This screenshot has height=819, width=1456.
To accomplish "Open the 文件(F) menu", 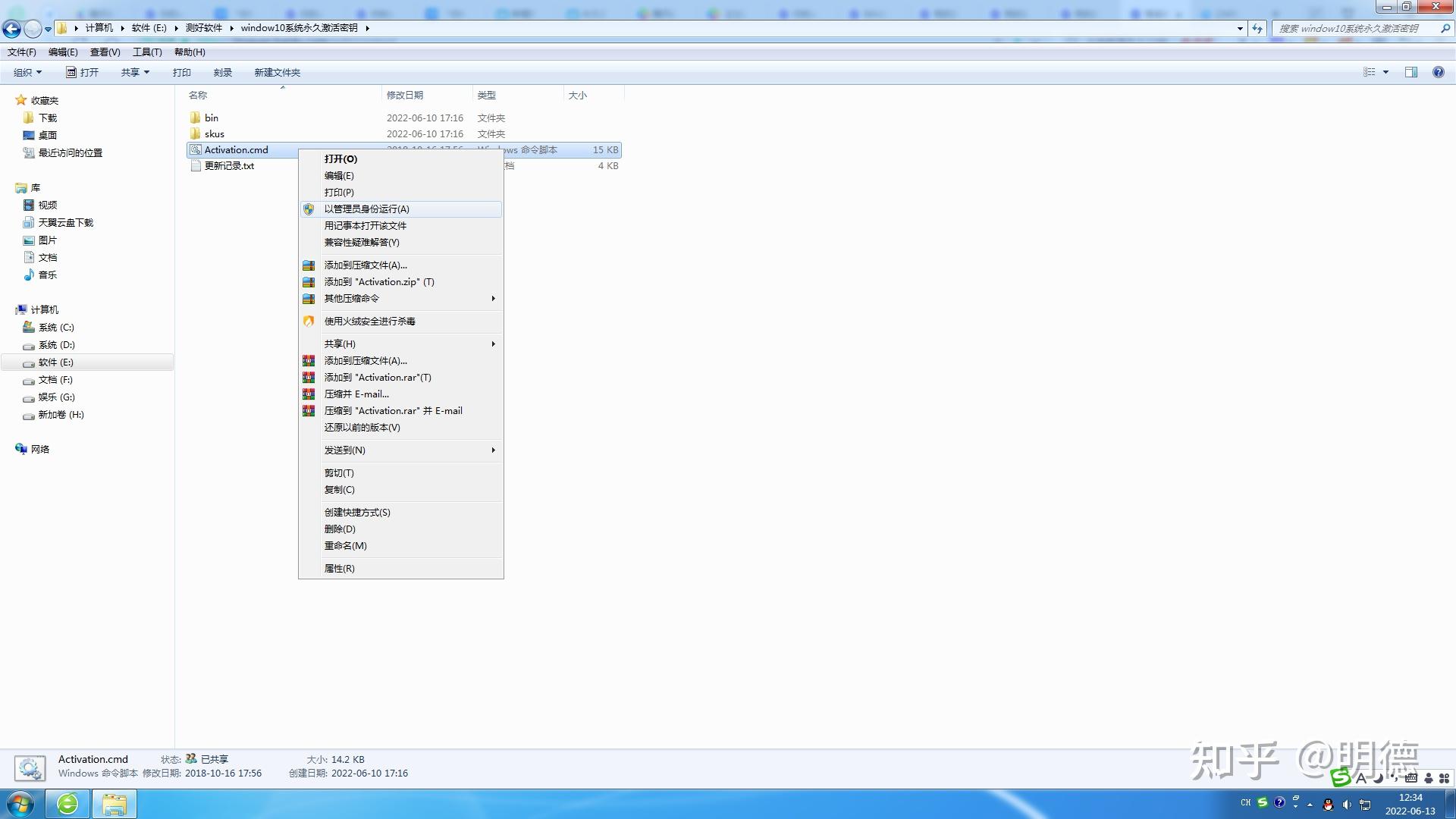I will (x=22, y=52).
